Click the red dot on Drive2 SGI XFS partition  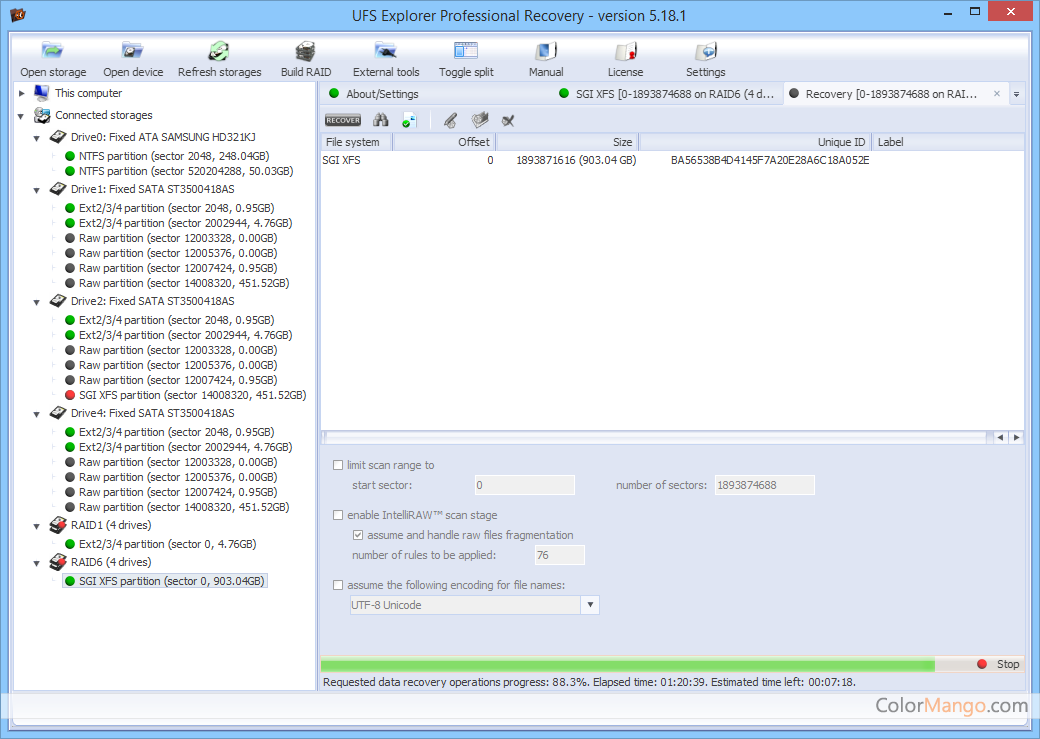(x=70, y=395)
